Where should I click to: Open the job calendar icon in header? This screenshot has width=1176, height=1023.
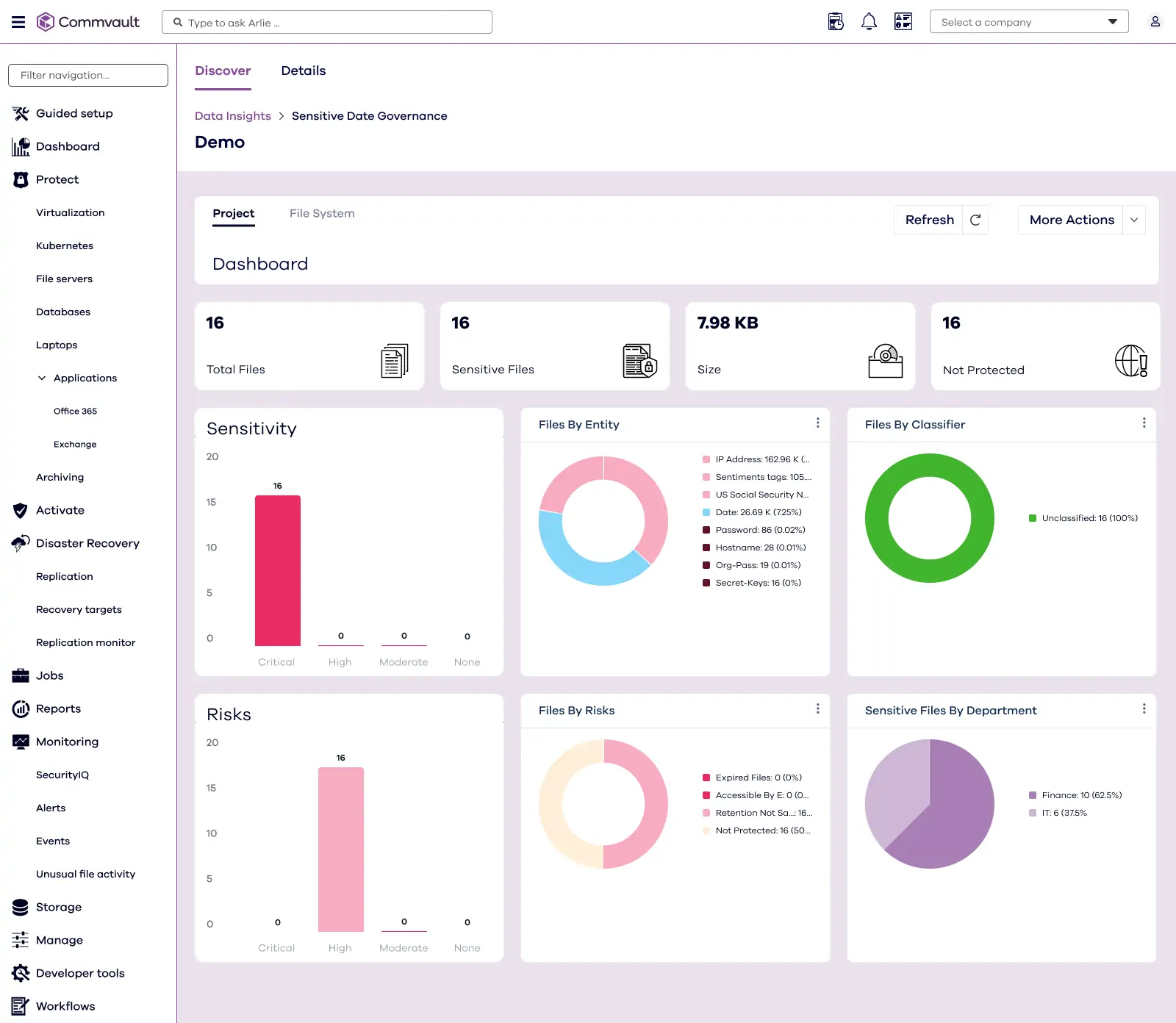tap(836, 22)
